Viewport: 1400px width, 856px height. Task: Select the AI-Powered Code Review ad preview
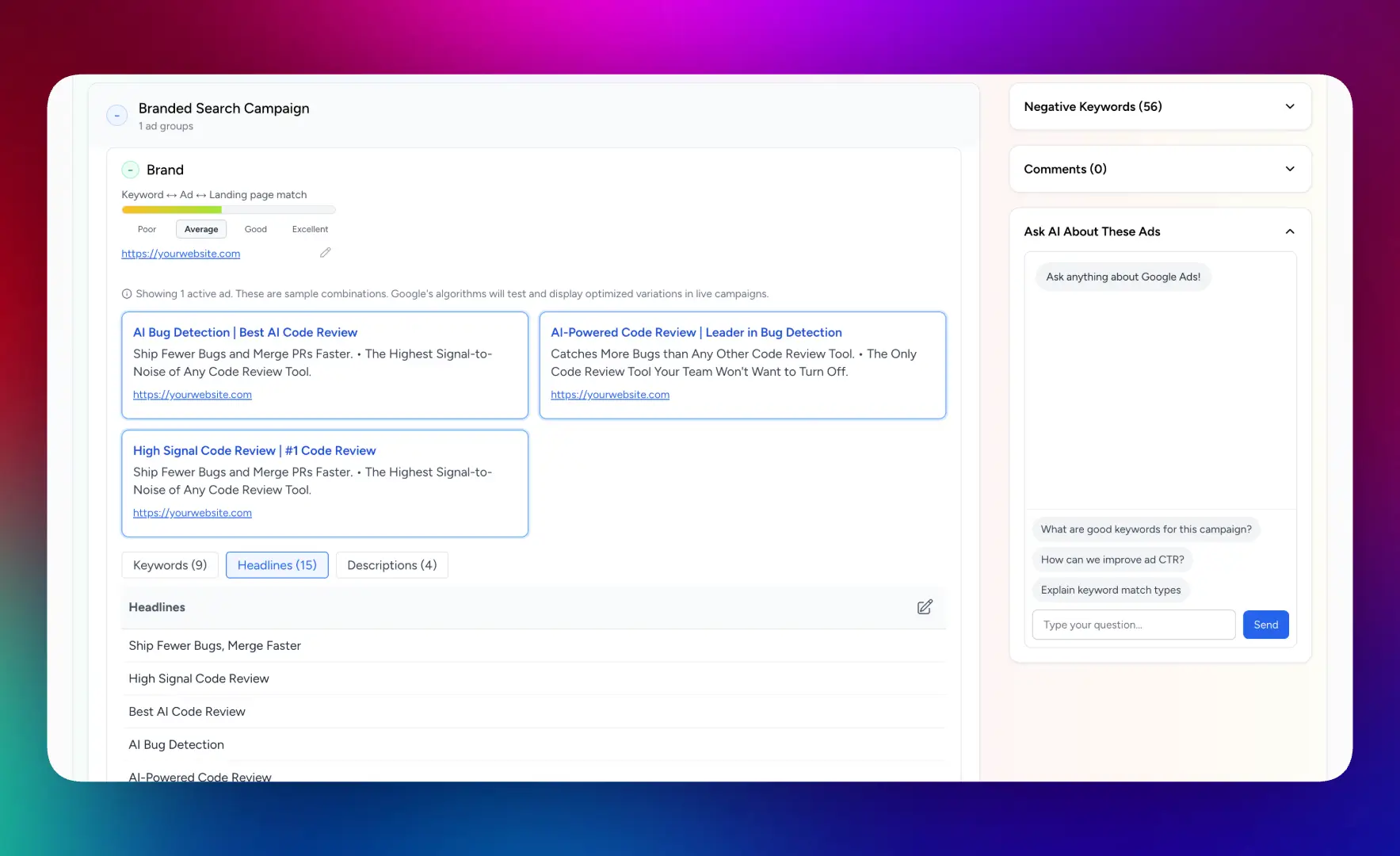pos(742,365)
